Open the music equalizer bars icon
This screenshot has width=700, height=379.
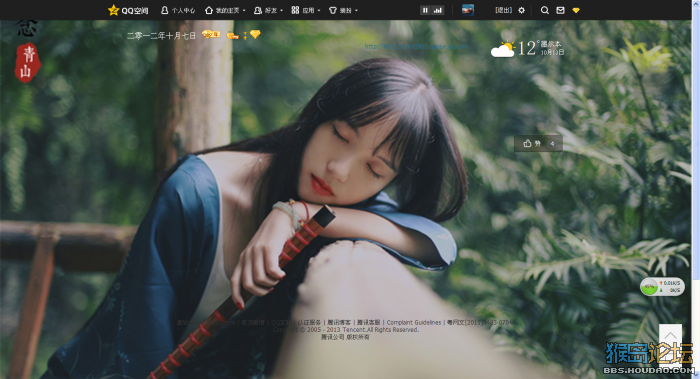438,10
